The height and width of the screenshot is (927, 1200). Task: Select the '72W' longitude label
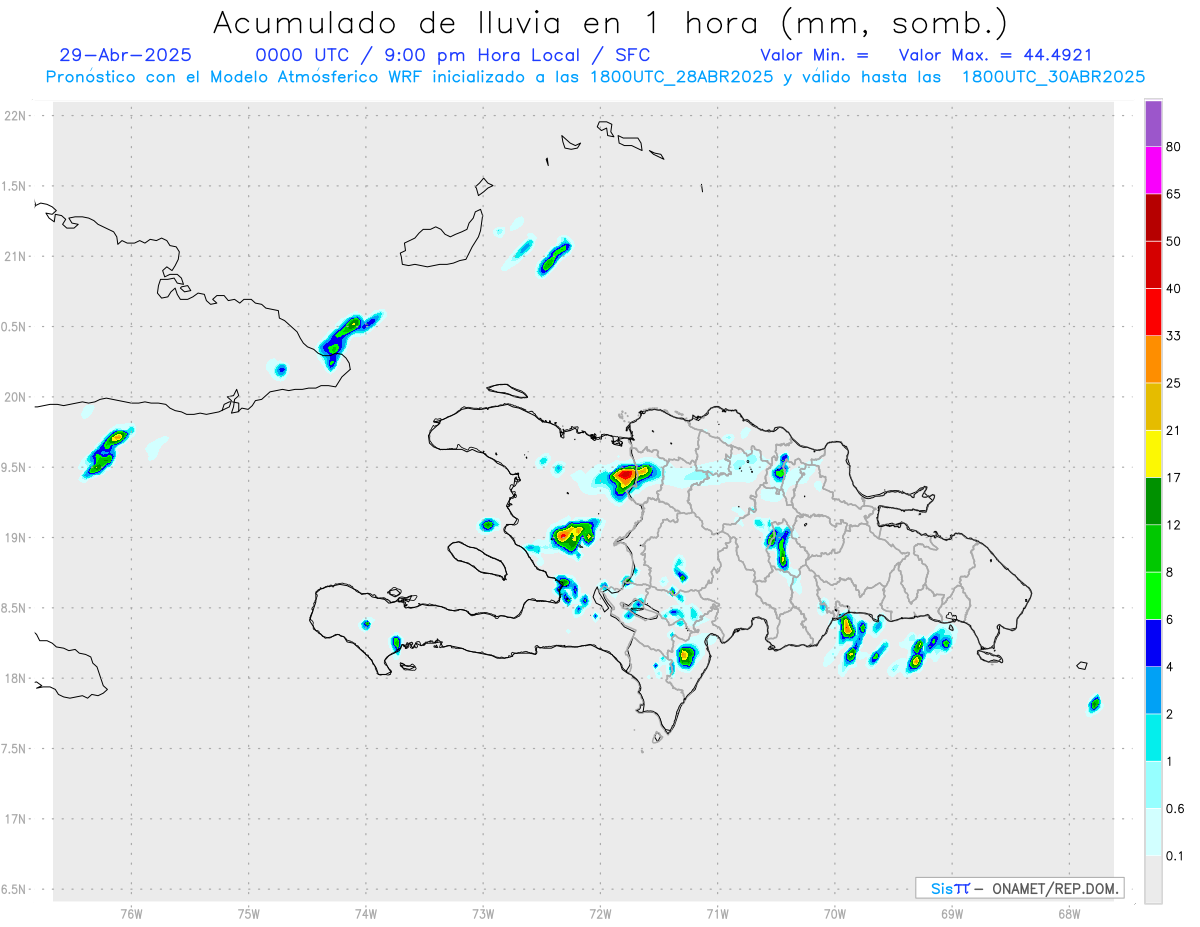pos(600,913)
